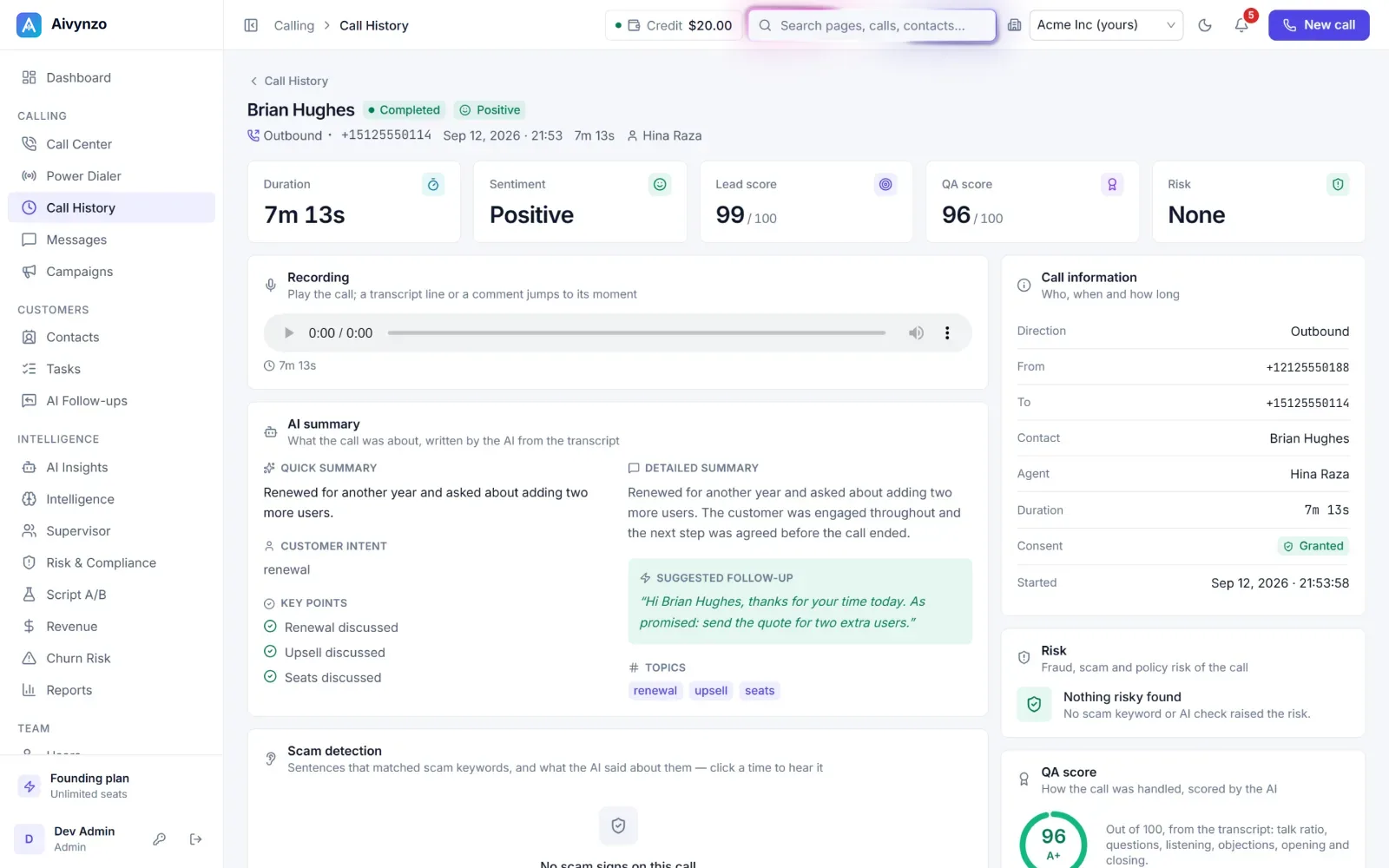The image size is (1389, 868).
Task: Click the renewal topic tag
Action: tap(655, 691)
